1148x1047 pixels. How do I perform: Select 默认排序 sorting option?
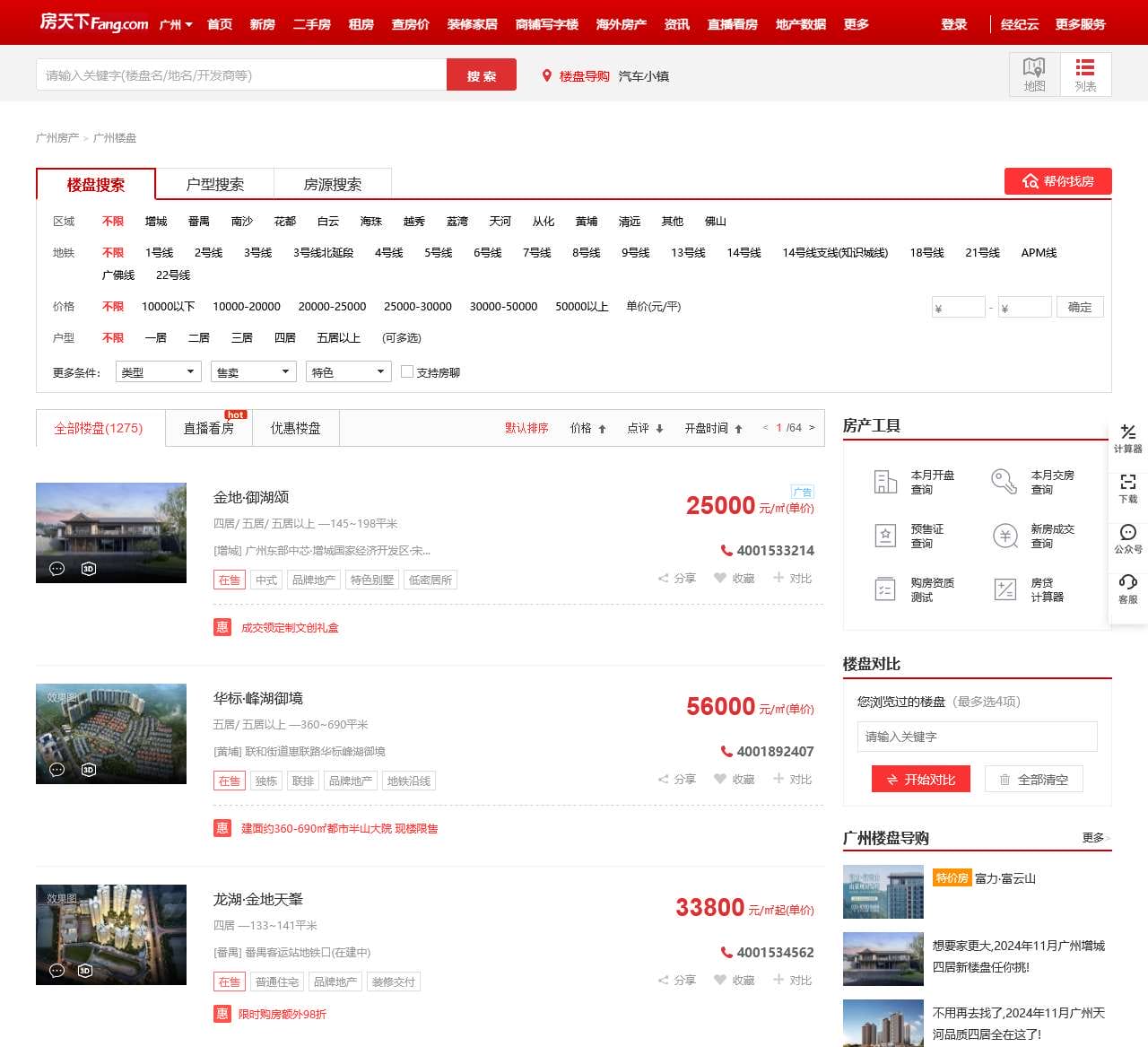coord(526,428)
